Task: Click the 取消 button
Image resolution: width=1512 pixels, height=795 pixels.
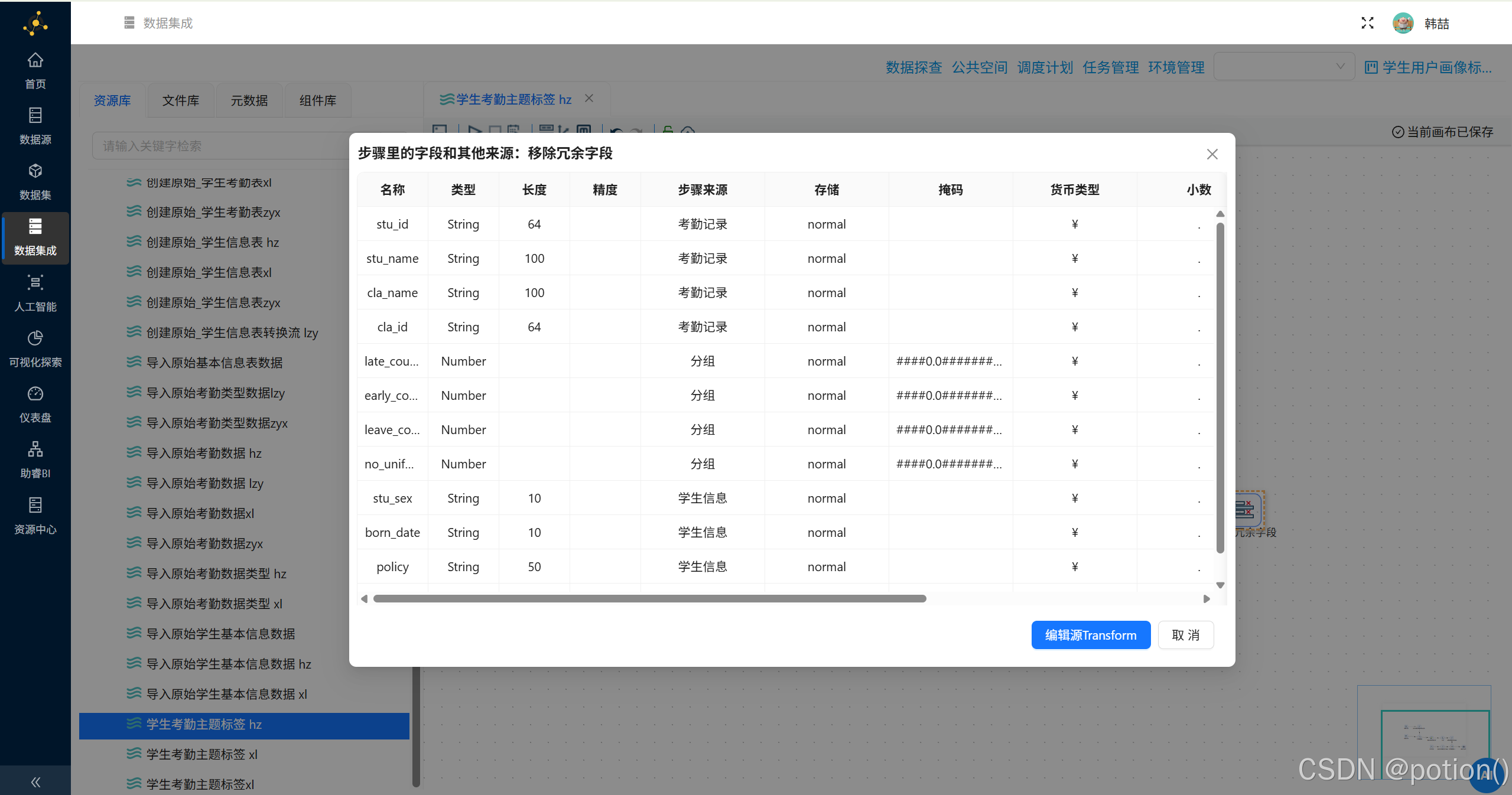Action: 1186,635
